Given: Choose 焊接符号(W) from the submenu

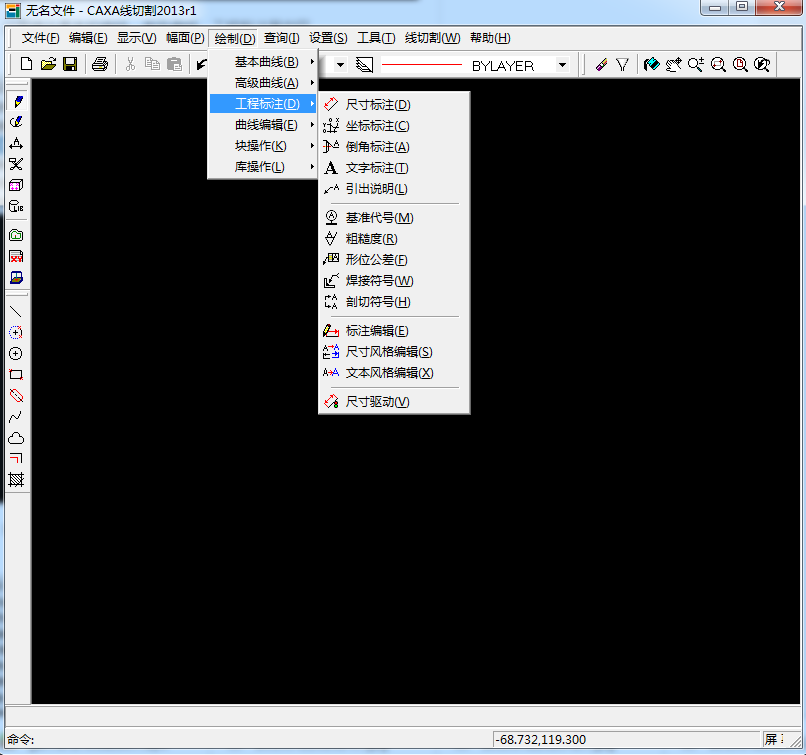Looking at the screenshot, I should 394,281.
